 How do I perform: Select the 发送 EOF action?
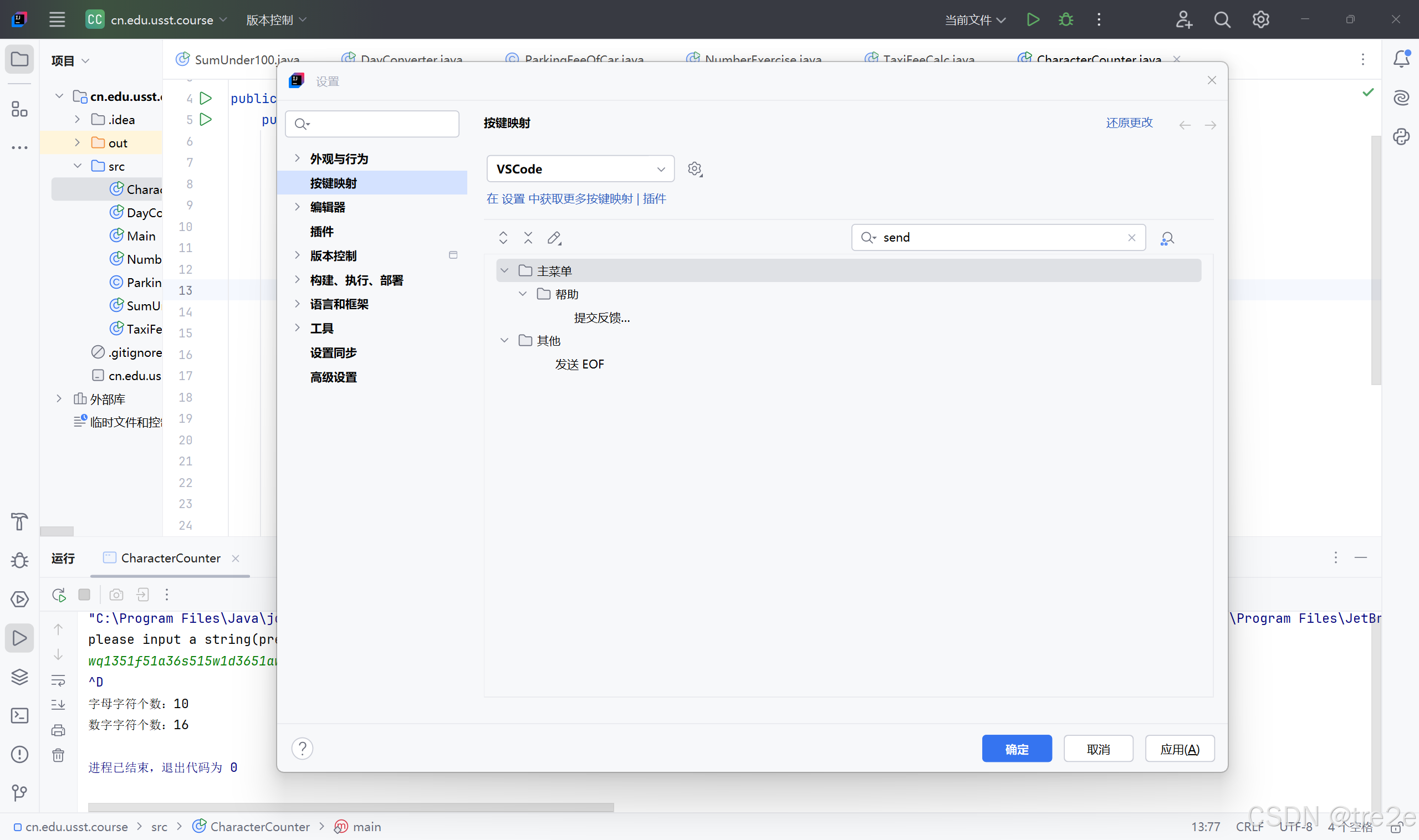pos(579,364)
